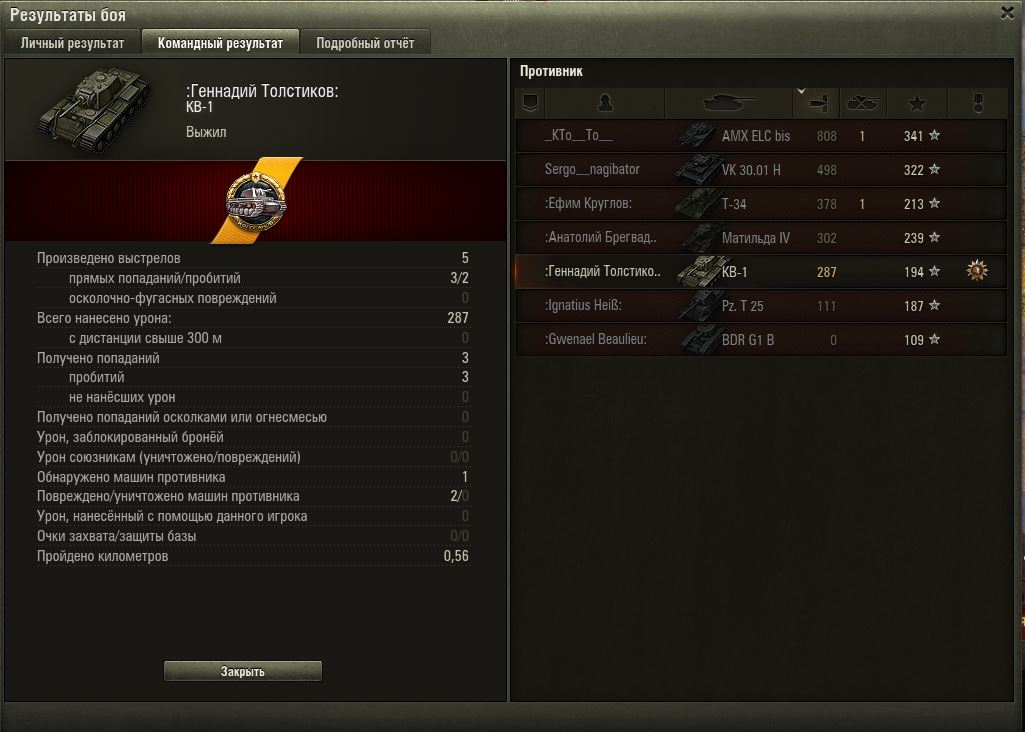Screen dimensions: 1025x732
Task: Sort by platoon column header icon
Action: 530,103
